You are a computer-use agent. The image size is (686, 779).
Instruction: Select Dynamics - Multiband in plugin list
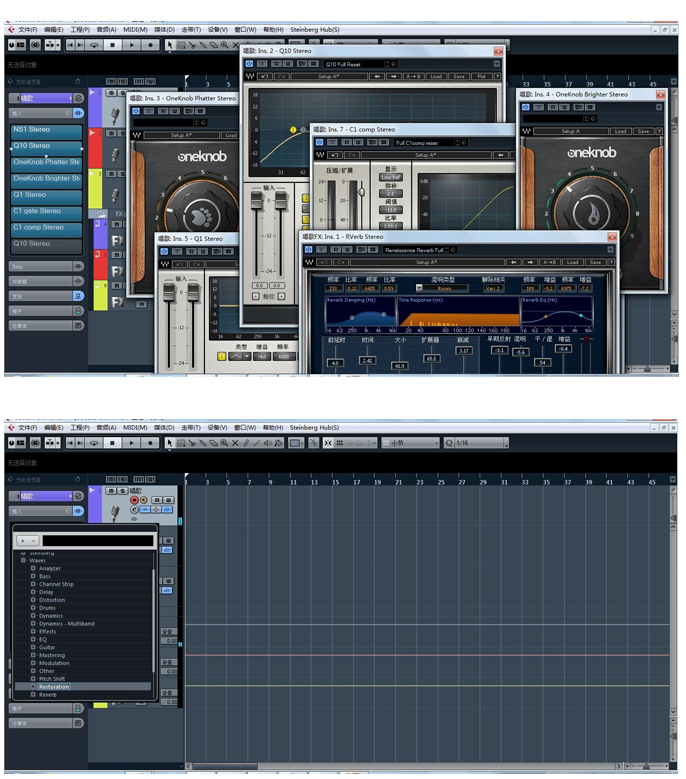(67, 623)
